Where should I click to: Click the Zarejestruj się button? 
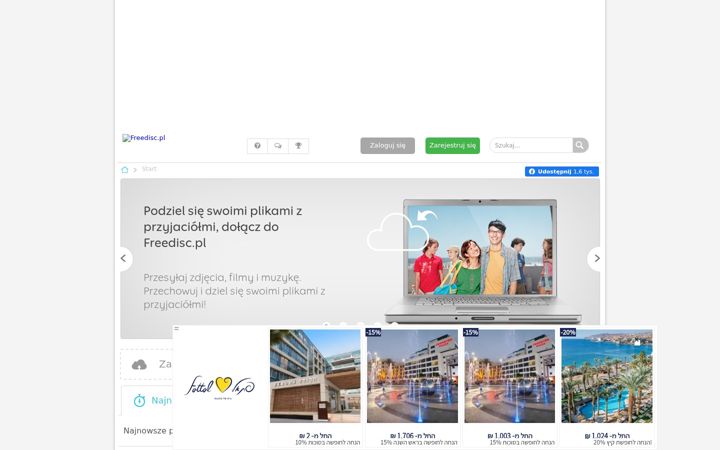452,146
